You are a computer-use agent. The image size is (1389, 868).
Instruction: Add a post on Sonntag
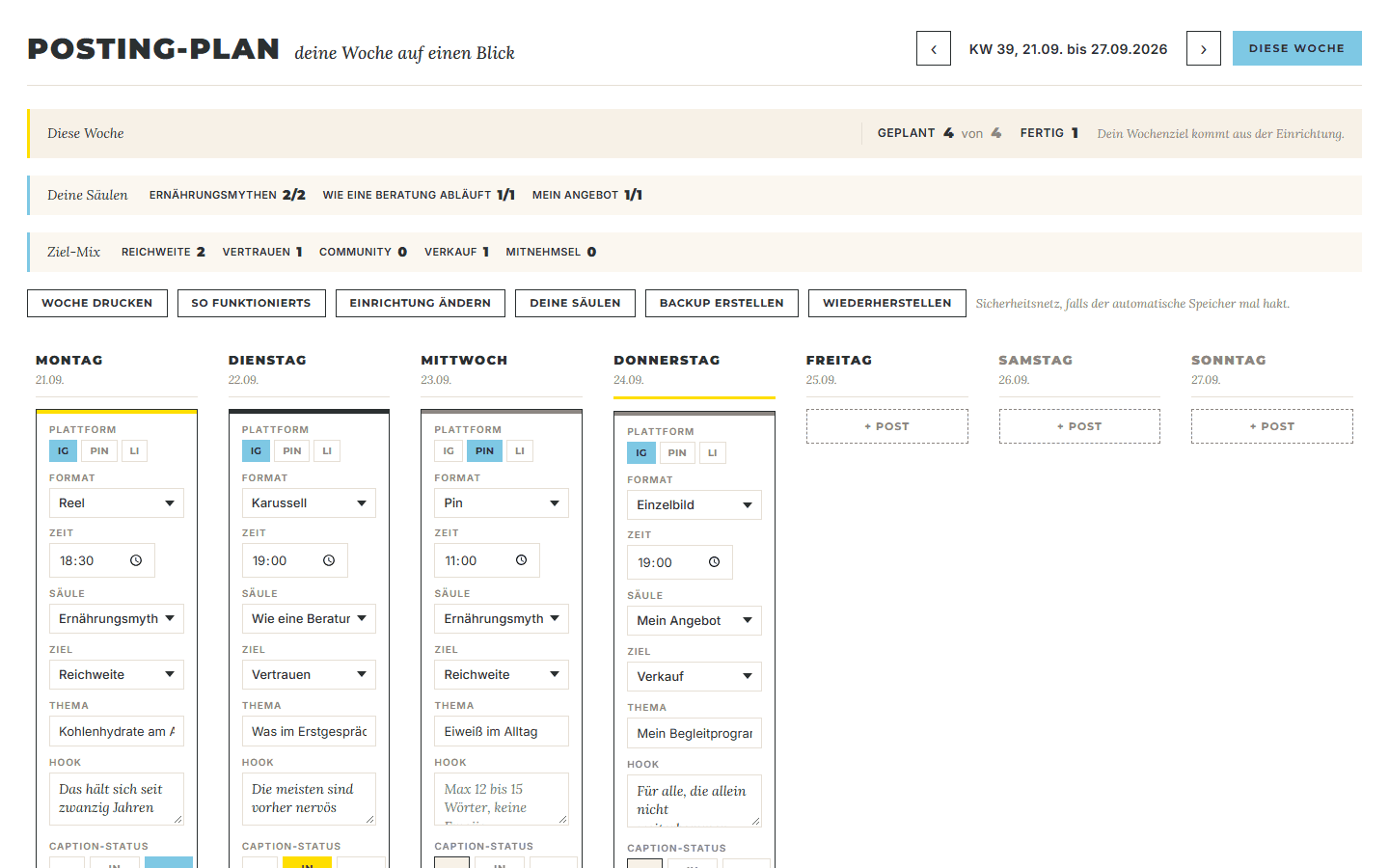tap(1272, 426)
